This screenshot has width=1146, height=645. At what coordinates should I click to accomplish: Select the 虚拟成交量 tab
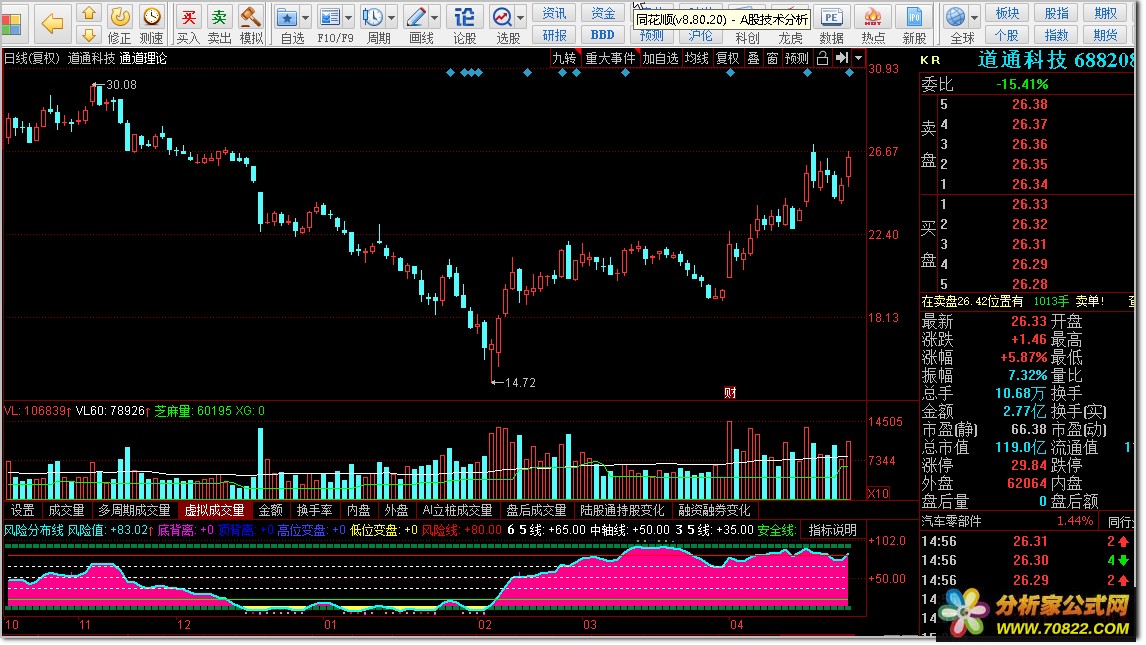point(215,511)
